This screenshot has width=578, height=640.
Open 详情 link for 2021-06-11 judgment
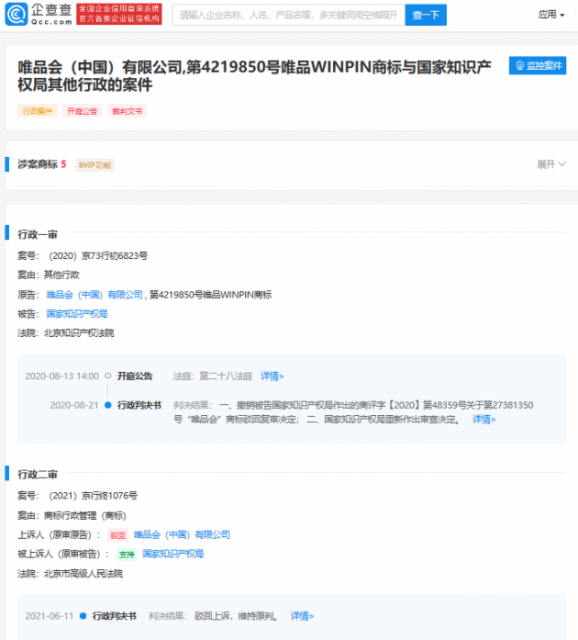(302, 616)
